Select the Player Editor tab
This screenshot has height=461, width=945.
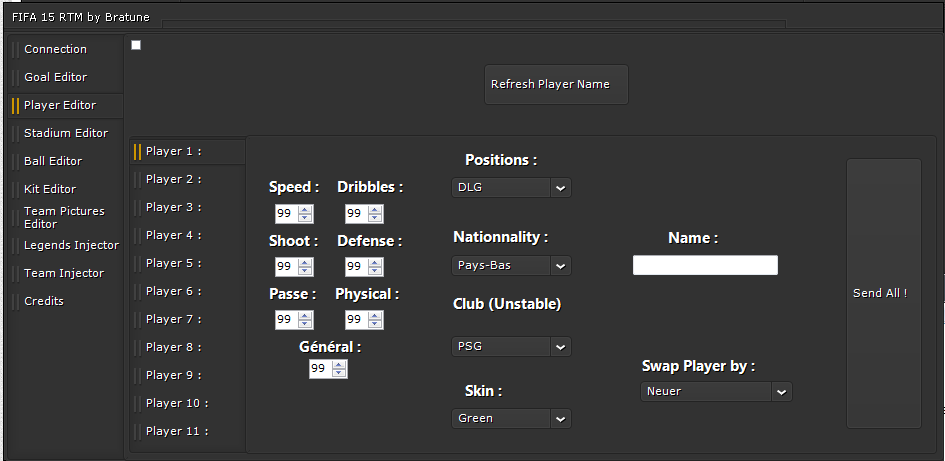pos(64,105)
